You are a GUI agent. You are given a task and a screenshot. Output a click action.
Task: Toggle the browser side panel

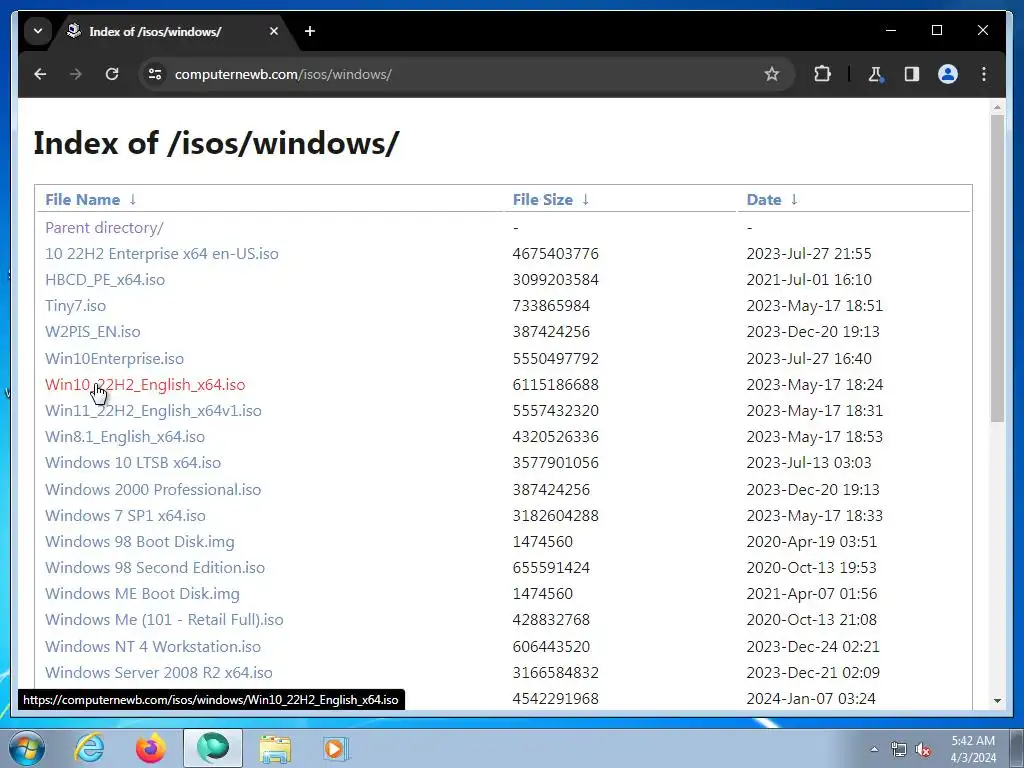click(912, 74)
